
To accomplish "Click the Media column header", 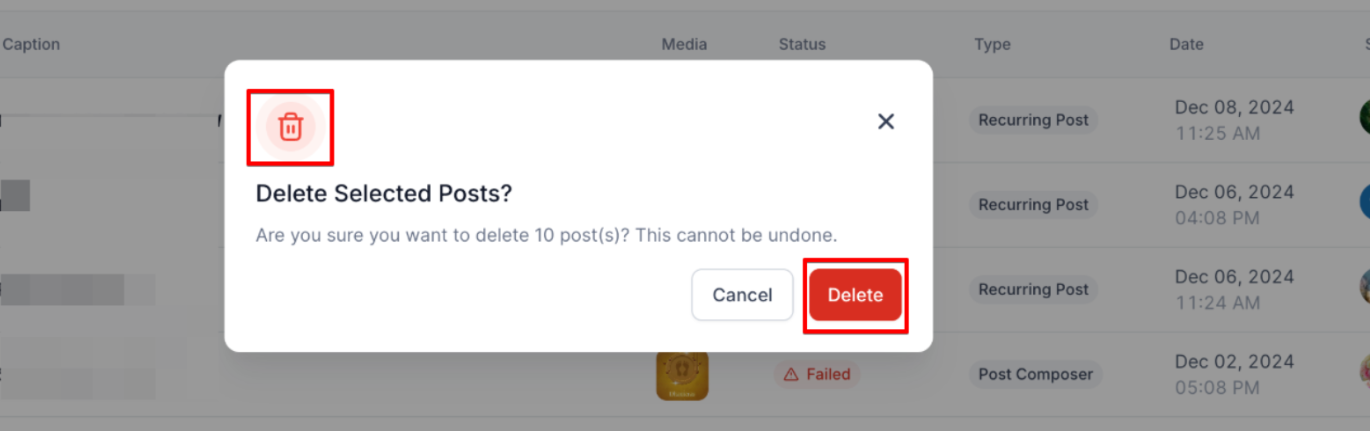I will [x=684, y=44].
